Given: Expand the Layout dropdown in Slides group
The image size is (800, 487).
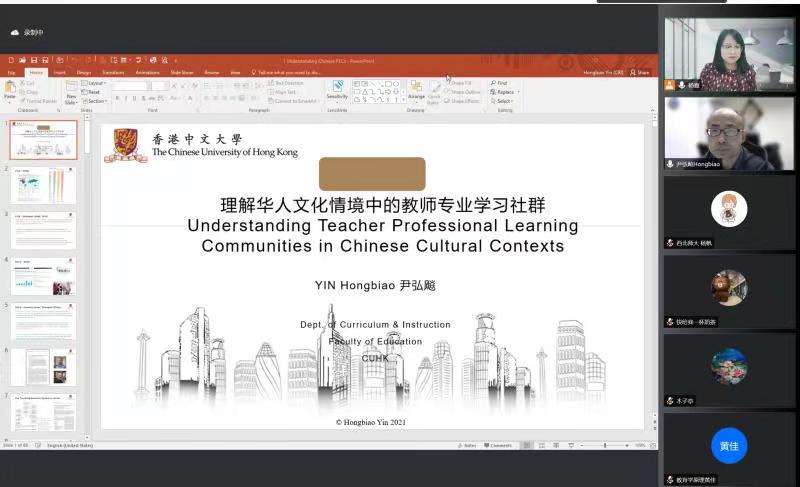Looking at the screenshot, I should coord(95,83).
